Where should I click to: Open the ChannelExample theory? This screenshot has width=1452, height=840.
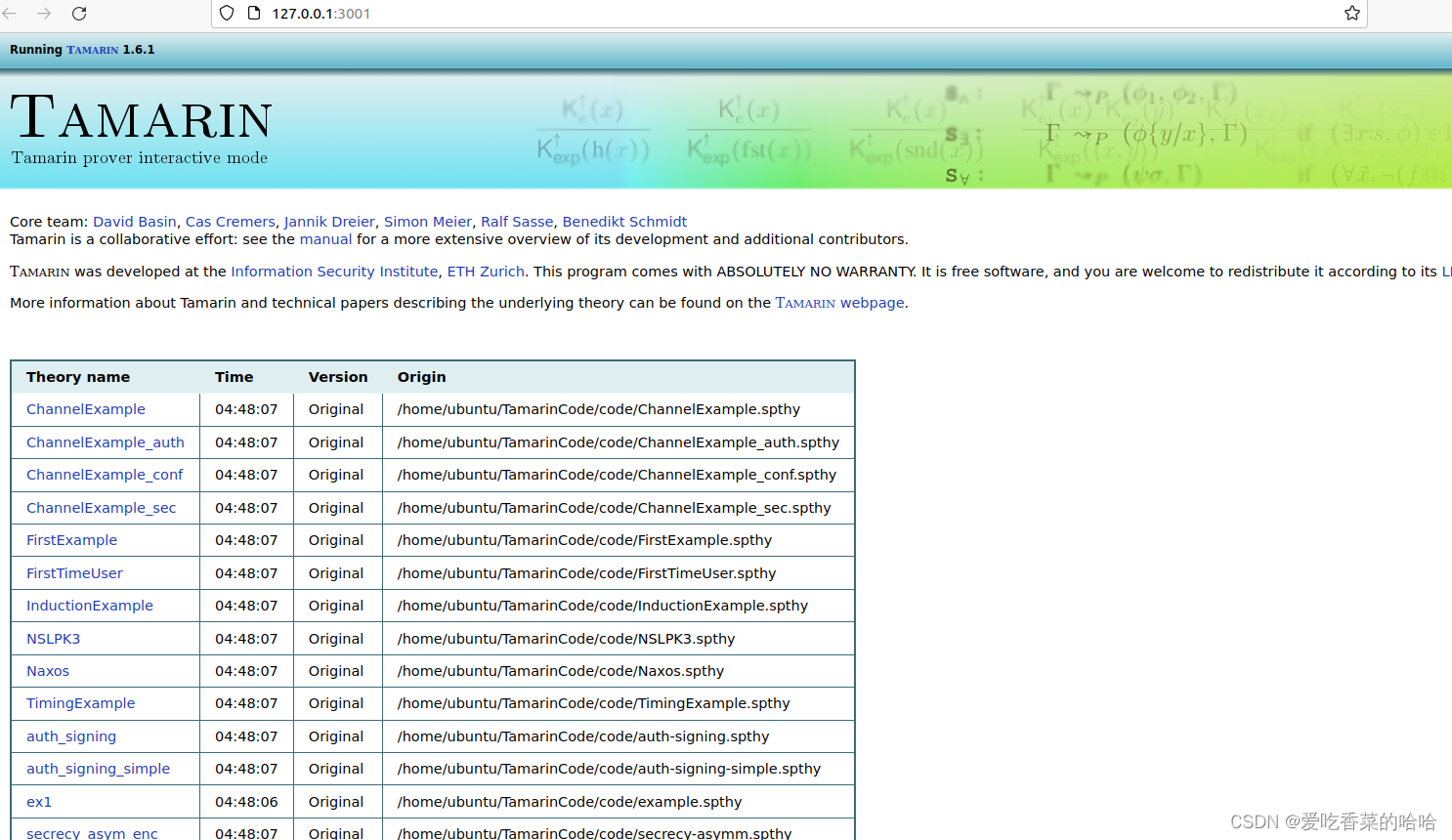[x=86, y=409]
